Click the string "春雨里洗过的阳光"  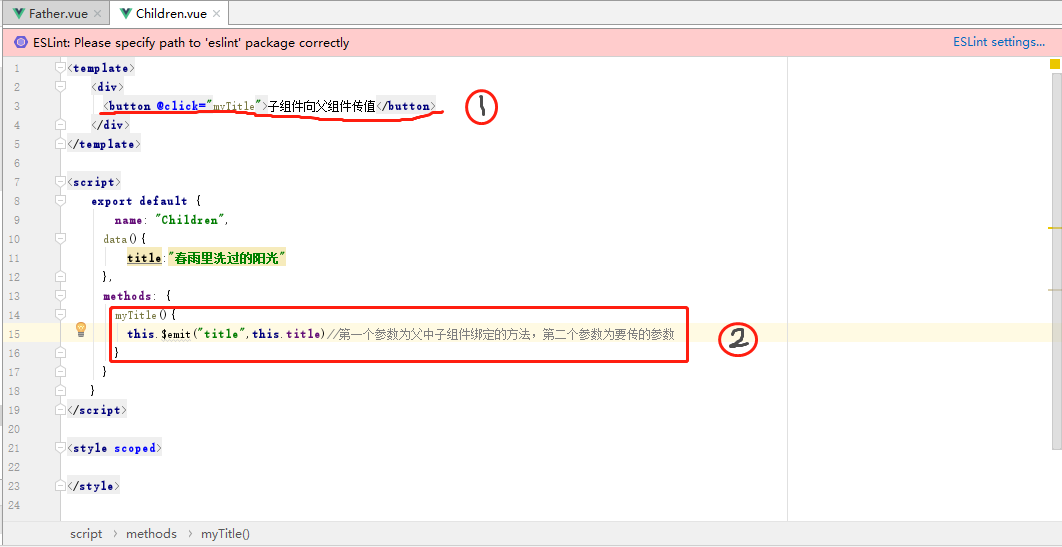[227, 258]
